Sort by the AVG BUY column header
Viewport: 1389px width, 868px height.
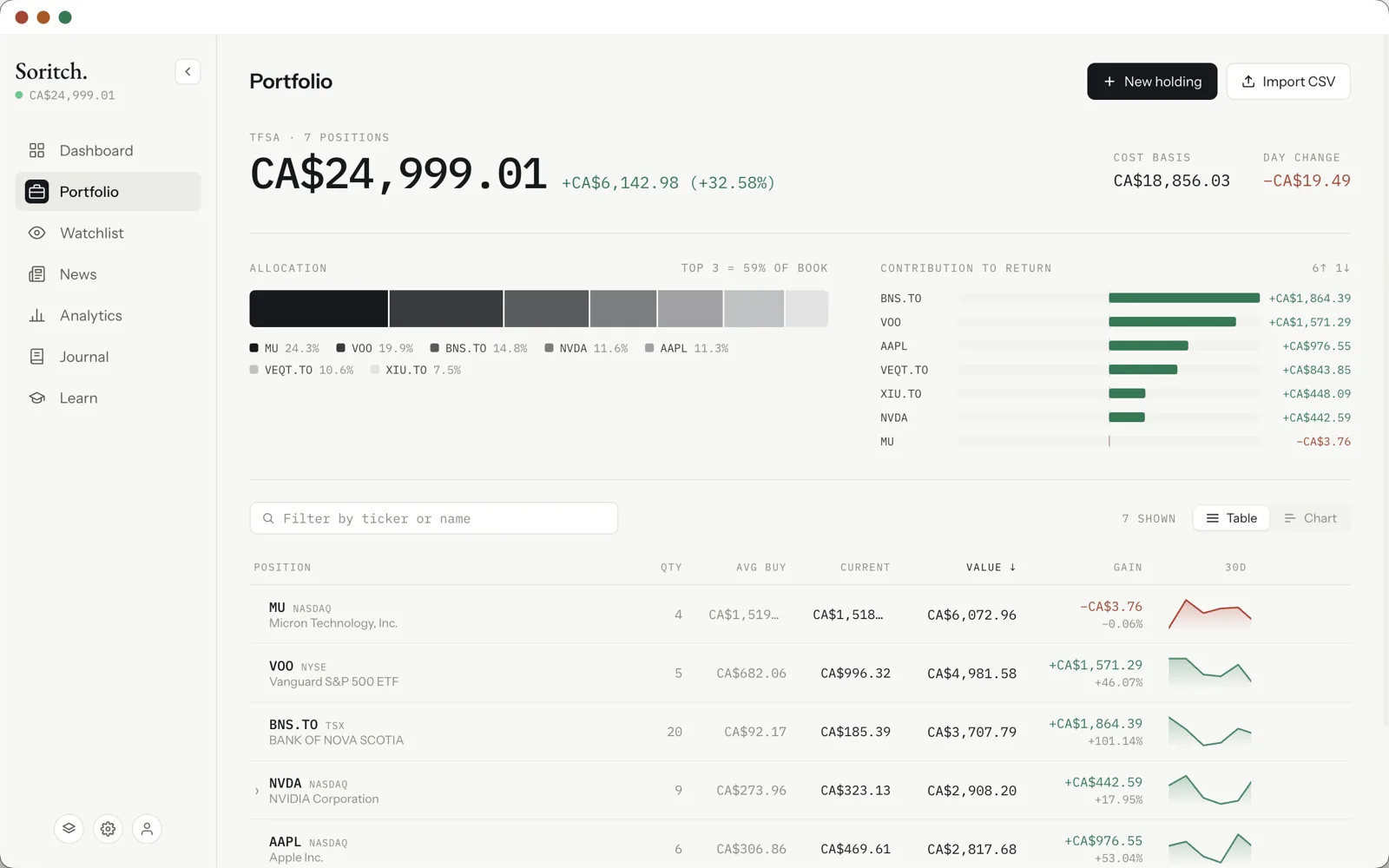tap(760, 568)
